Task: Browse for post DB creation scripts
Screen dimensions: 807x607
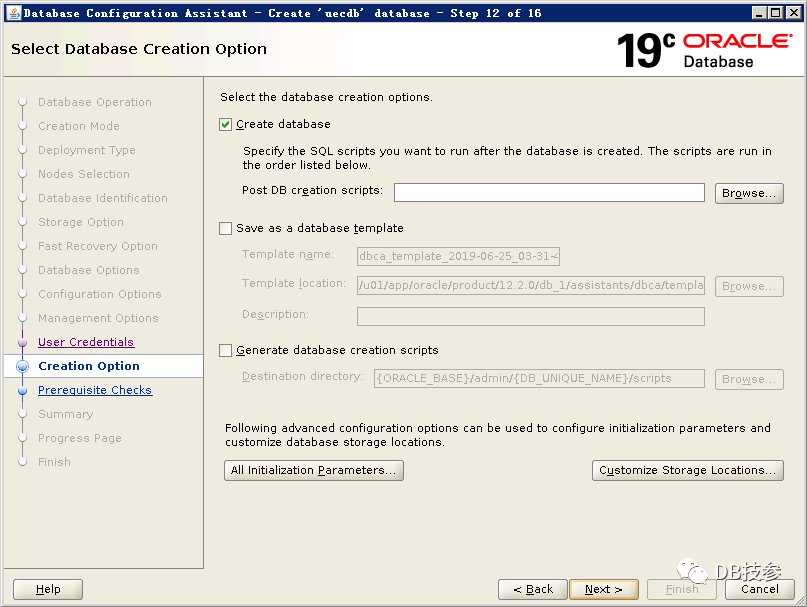Action: pyautogui.click(x=748, y=193)
